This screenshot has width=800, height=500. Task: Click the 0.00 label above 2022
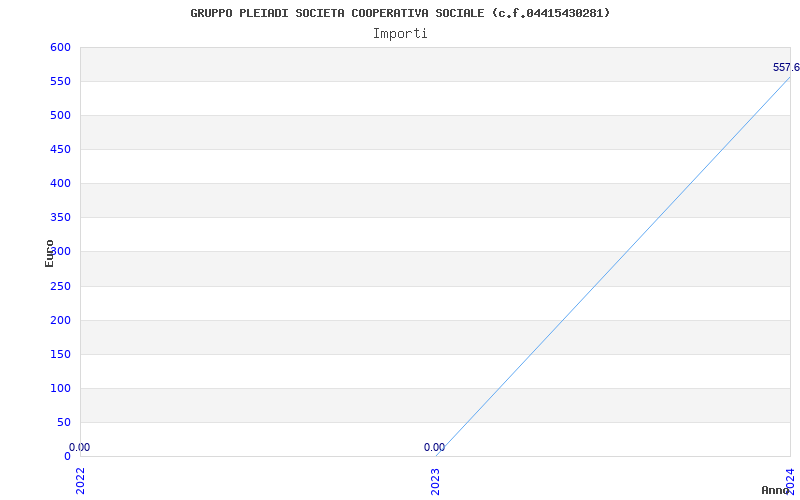click(x=79, y=447)
